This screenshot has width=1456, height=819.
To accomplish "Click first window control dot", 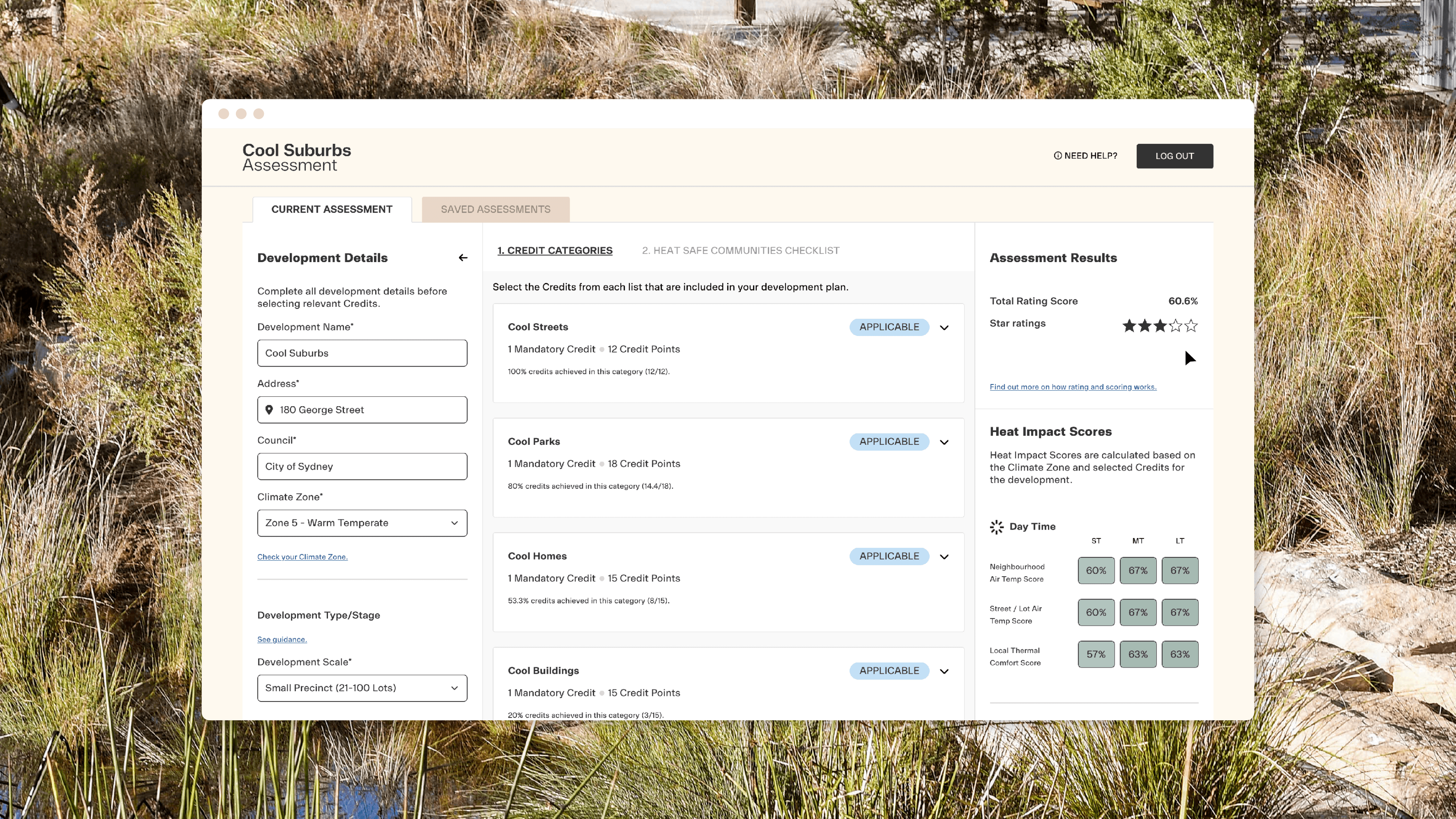I will click(x=224, y=114).
